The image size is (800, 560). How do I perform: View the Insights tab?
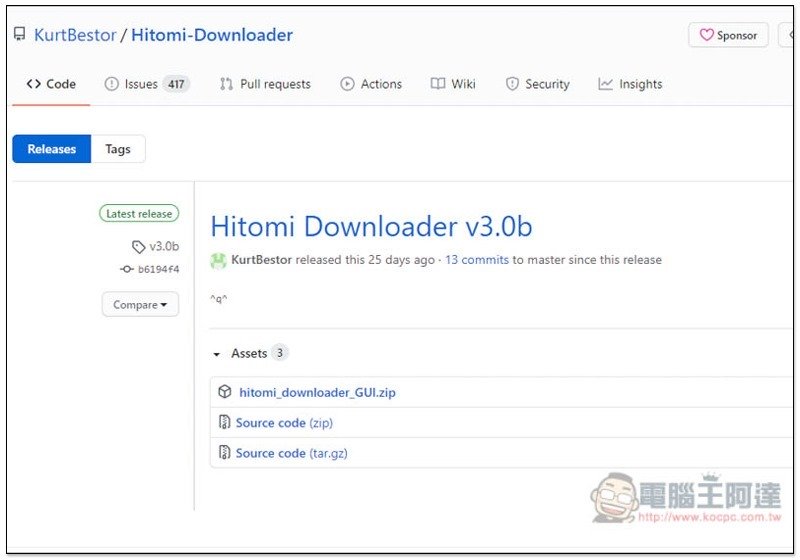tap(630, 84)
